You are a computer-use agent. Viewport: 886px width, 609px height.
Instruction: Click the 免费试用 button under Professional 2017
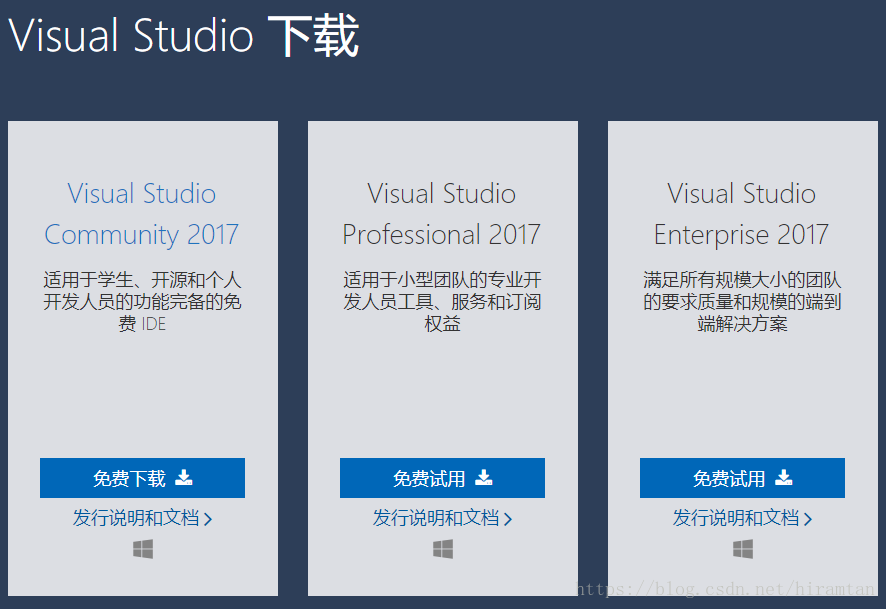point(442,478)
